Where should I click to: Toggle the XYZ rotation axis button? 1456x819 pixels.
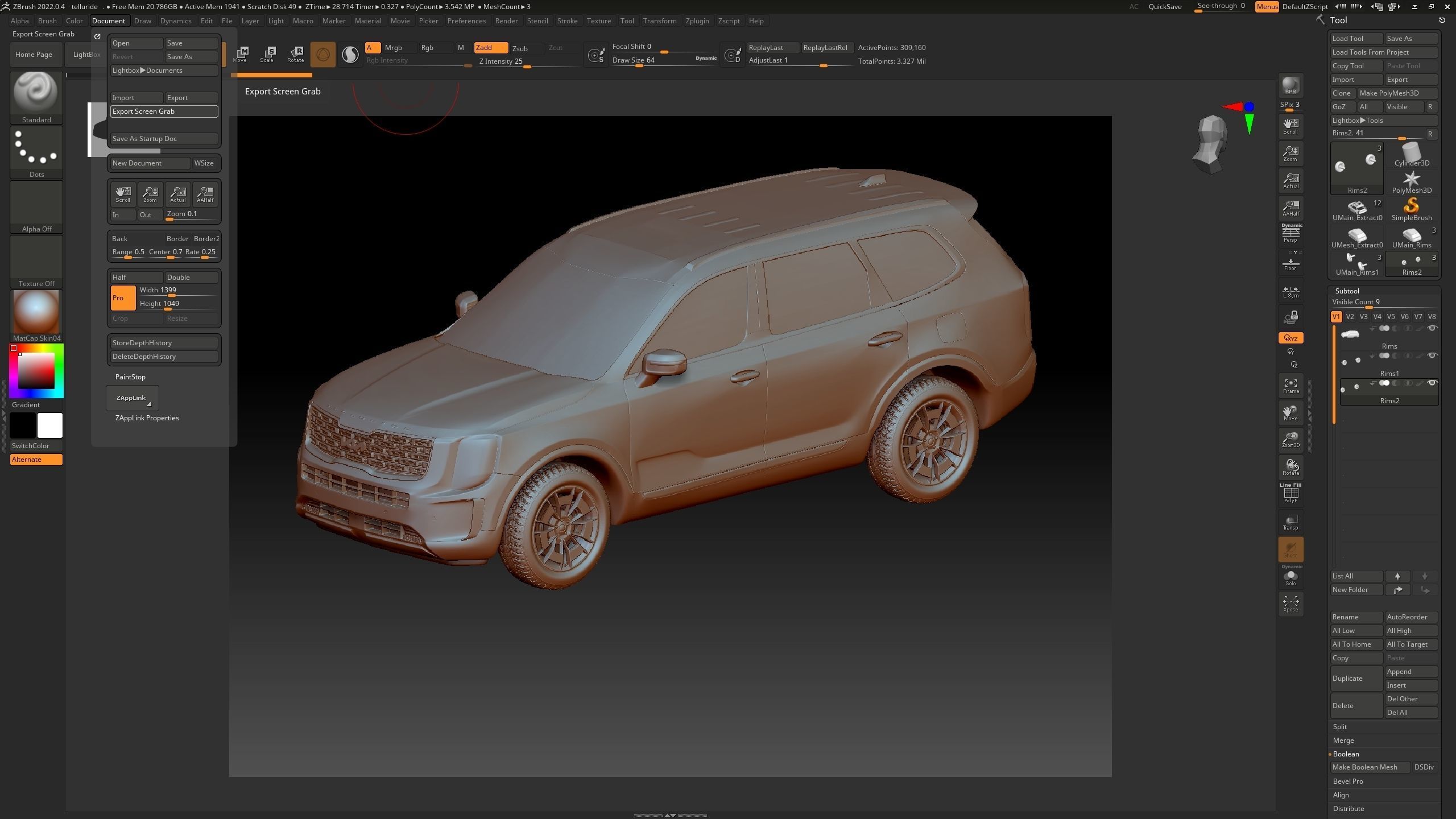click(x=1290, y=338)
